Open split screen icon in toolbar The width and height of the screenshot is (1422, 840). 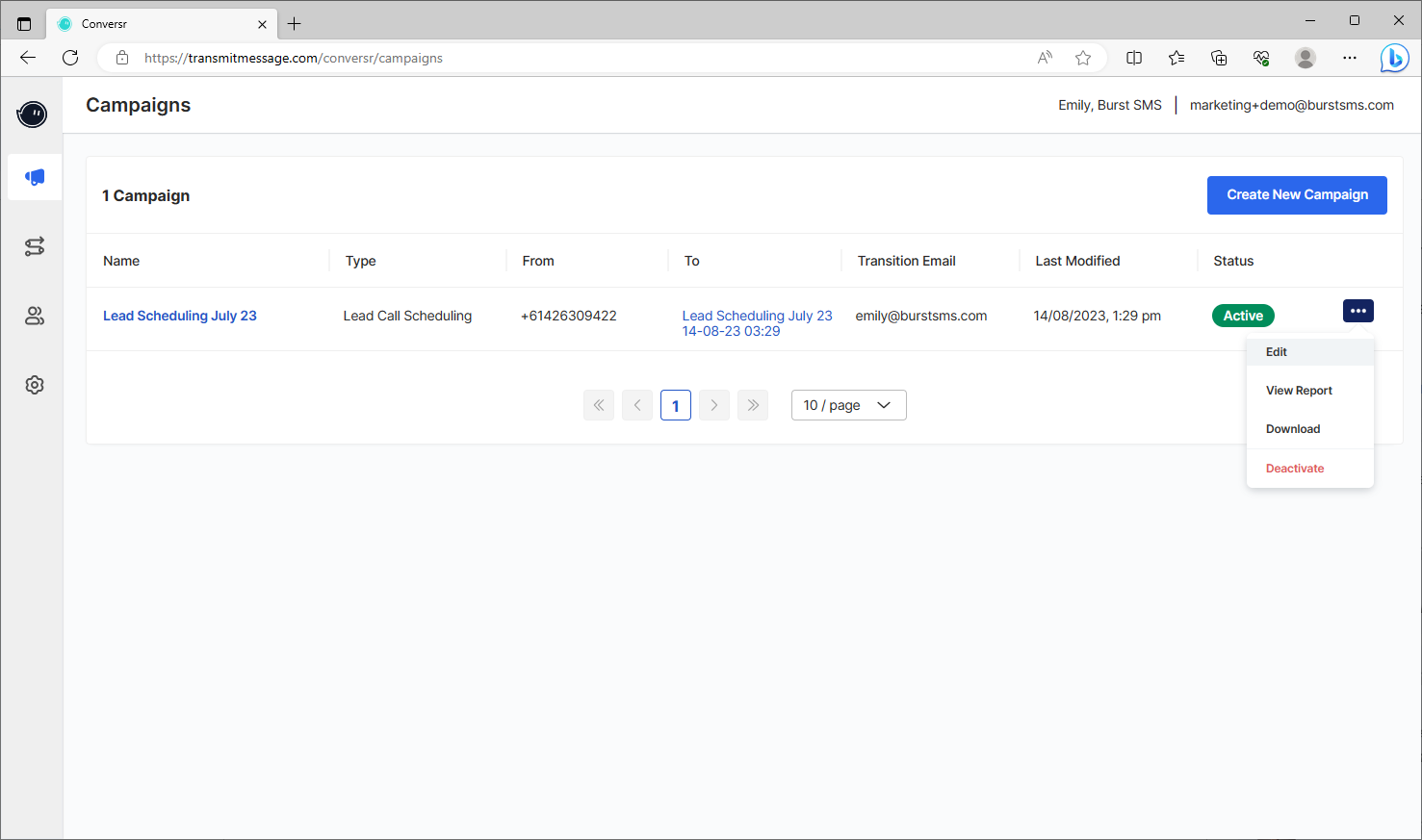coord(1134,58)
